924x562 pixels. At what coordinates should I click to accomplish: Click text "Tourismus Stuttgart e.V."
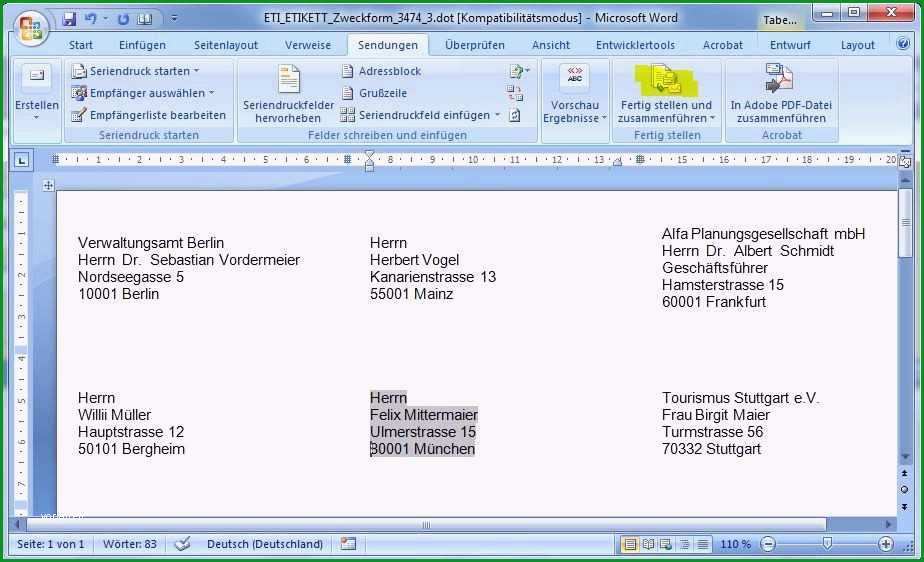coord(740,398)
